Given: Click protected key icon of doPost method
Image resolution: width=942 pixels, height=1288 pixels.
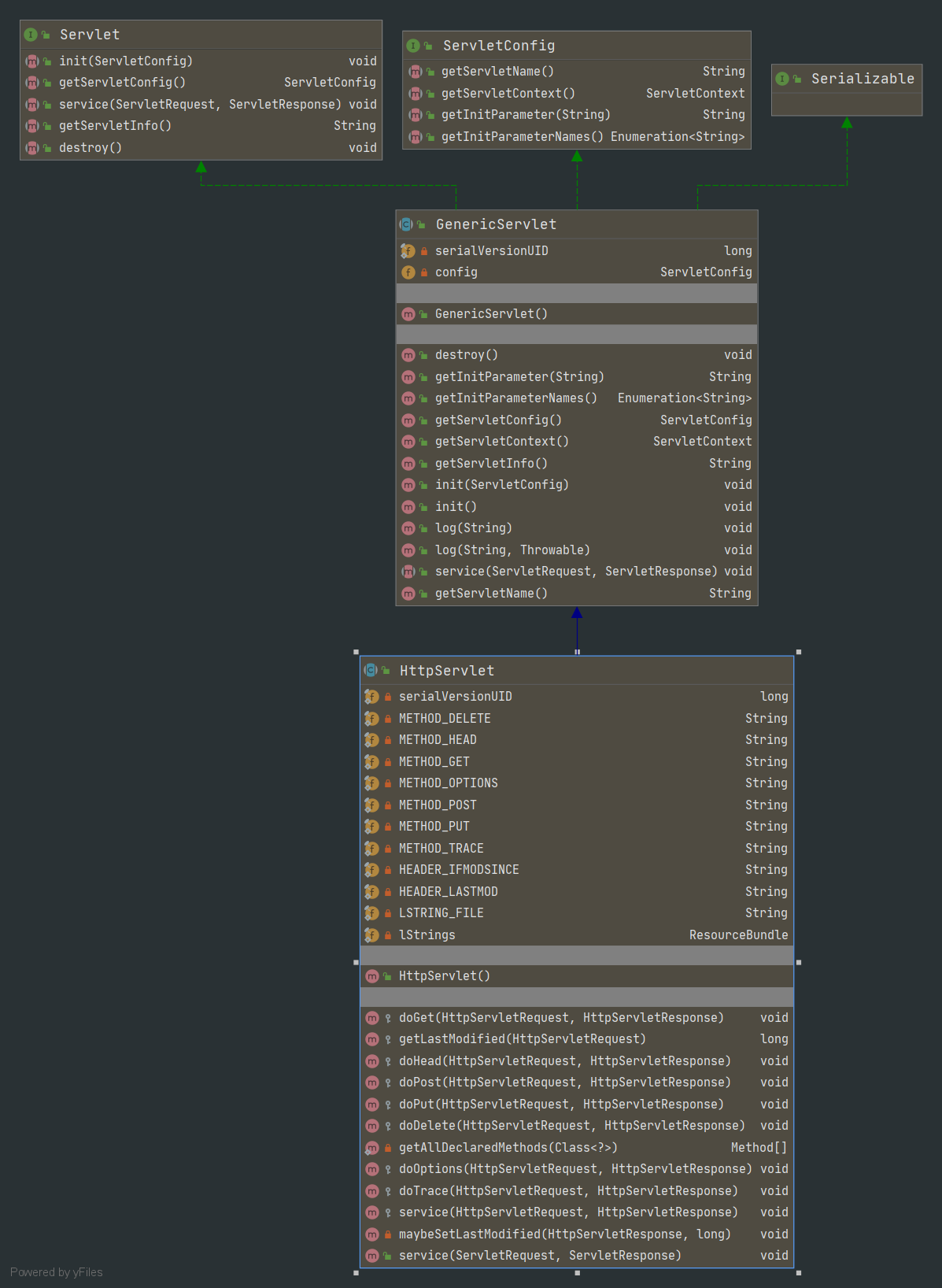Looking at the screenshot, I should 388,1083.
